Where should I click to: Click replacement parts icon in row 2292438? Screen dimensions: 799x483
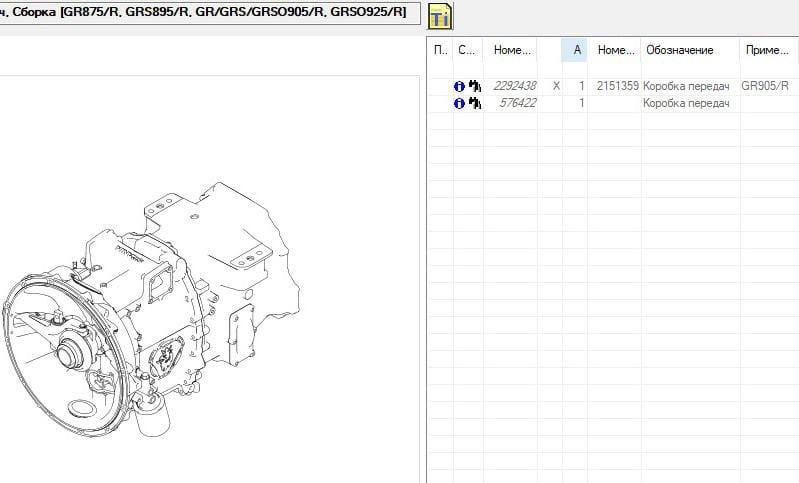tap(475, 86)
